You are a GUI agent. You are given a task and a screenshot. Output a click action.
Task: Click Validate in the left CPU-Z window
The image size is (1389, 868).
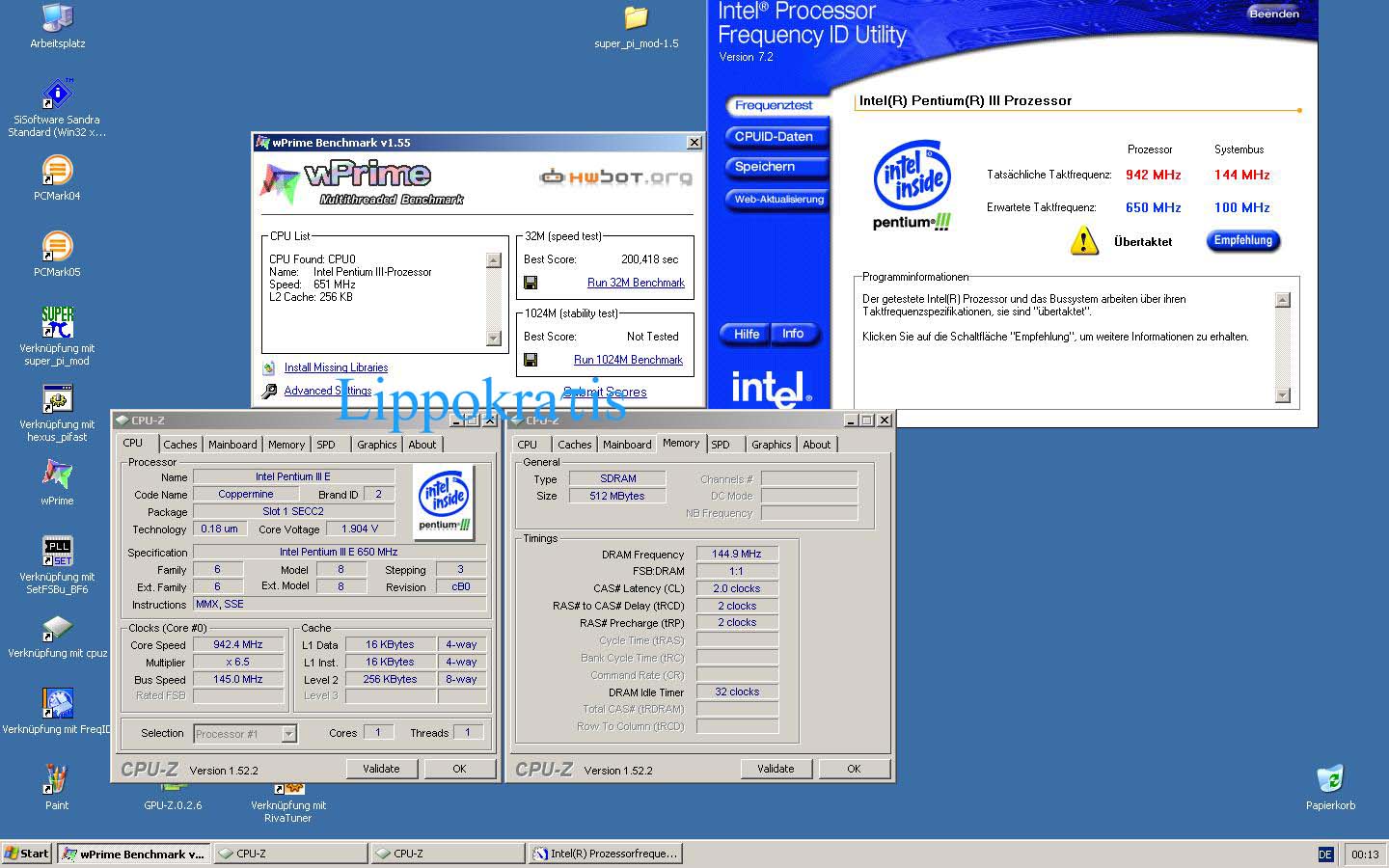(381, 769)
